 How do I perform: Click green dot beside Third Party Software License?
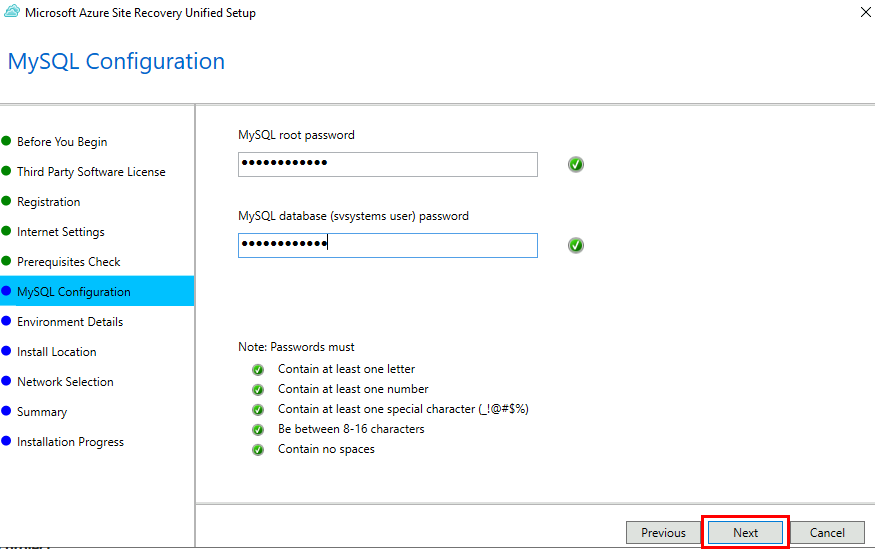6,171
